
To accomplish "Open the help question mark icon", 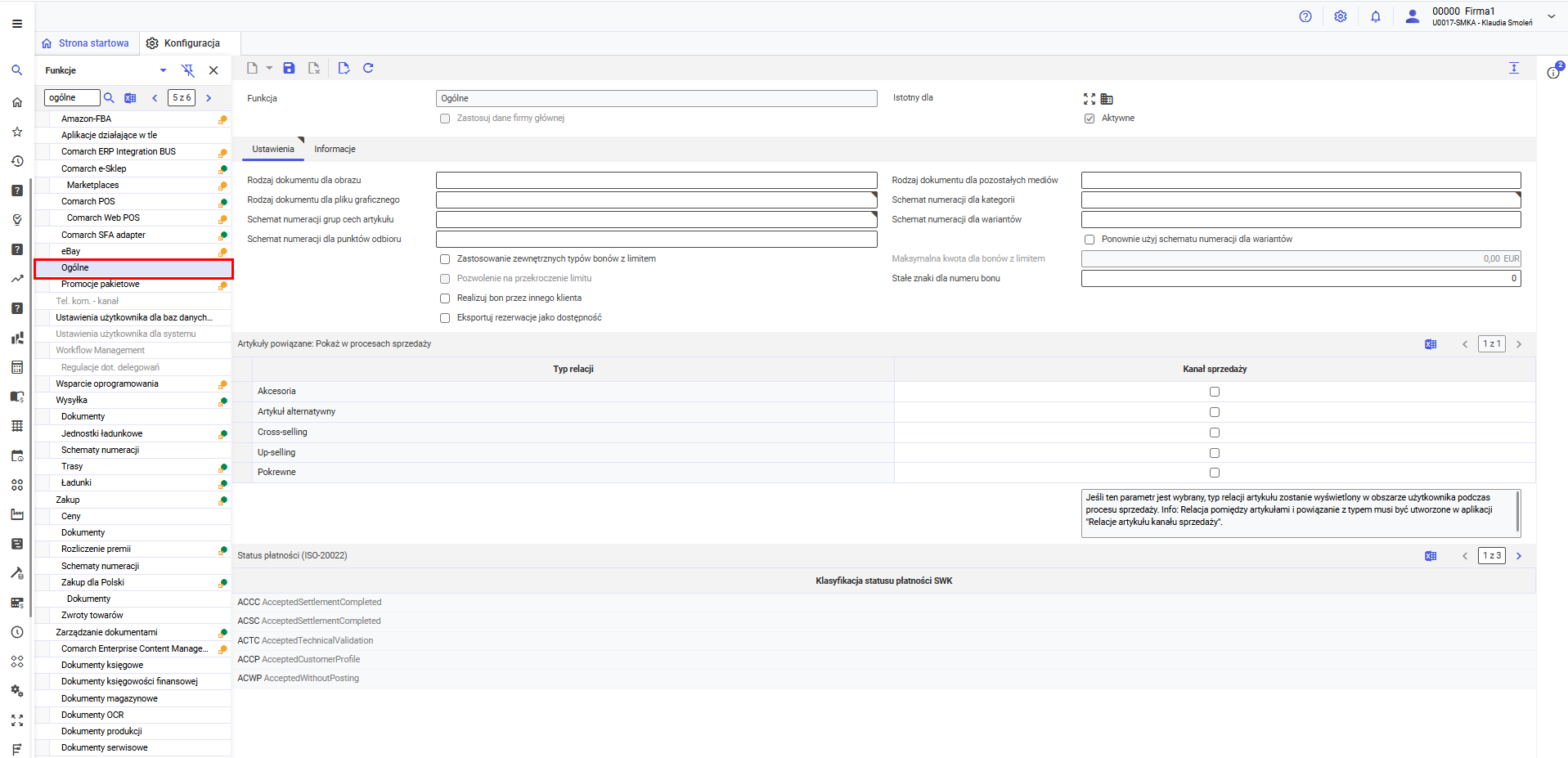I will point(1305,16).
